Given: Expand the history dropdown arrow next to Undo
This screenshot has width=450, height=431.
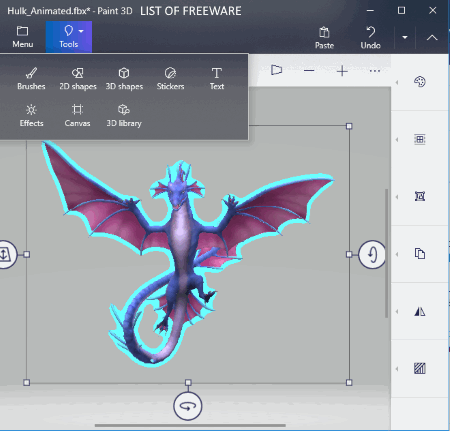Looking at the screenshot, I should [x=405, y=37].
